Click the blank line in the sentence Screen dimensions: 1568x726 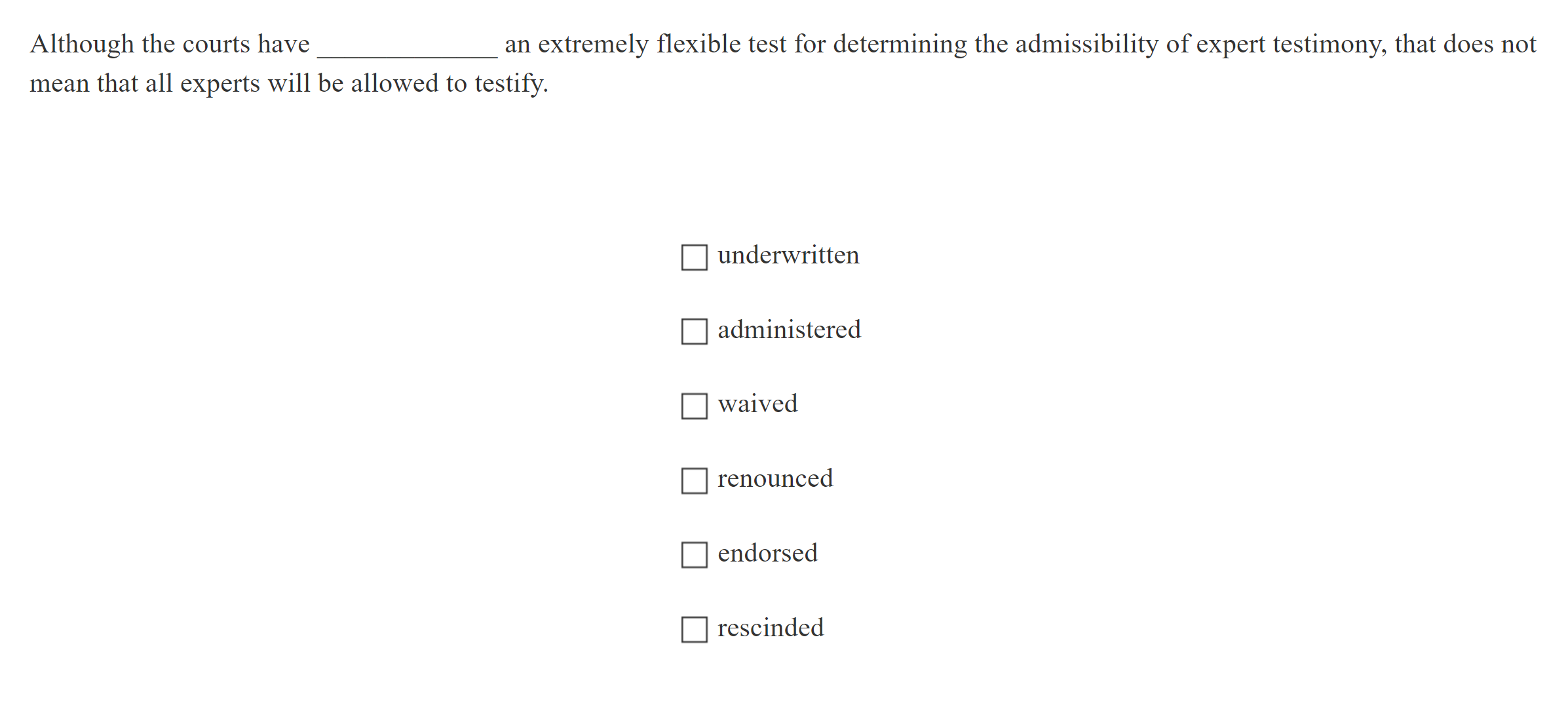[406, 52]
